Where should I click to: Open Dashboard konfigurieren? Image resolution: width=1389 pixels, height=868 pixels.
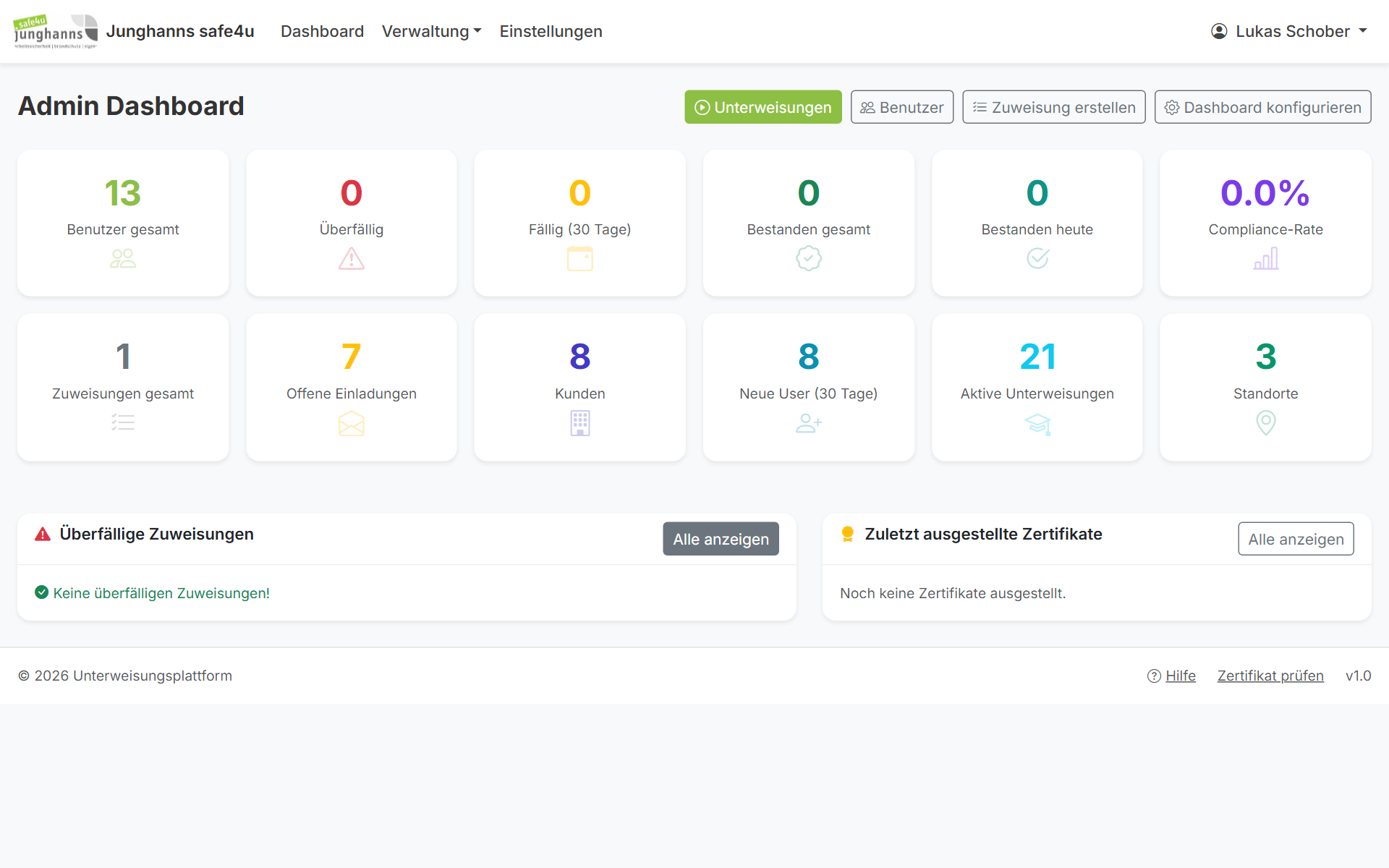coord(1263,107)
